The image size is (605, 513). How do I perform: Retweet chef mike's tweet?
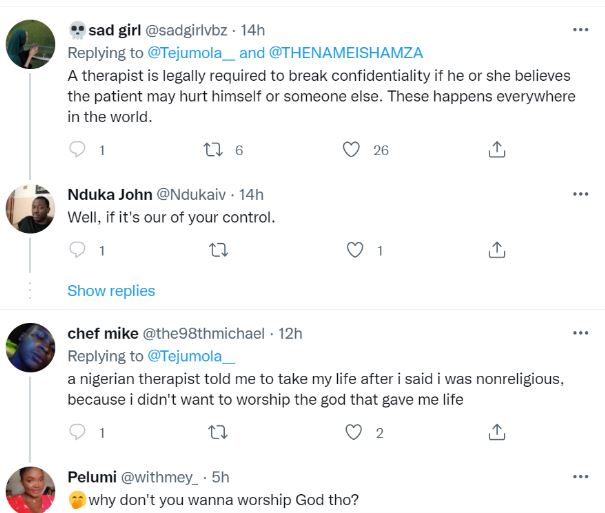213,433
